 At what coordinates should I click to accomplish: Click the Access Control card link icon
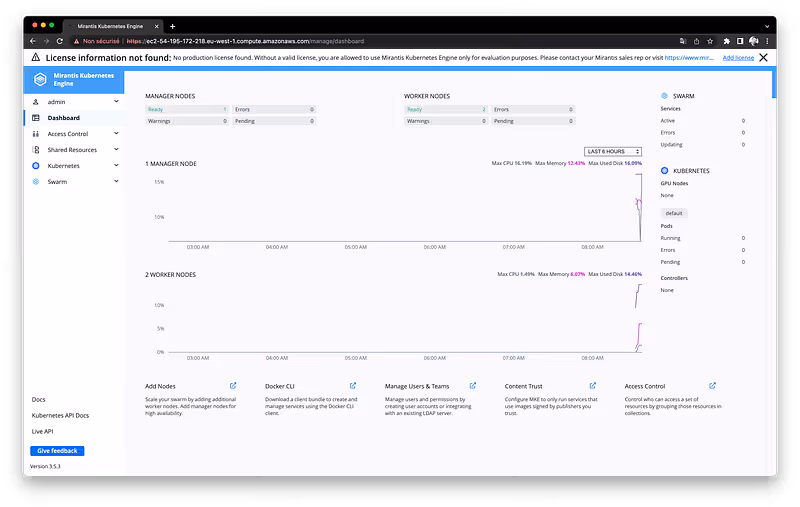coord(712,385)
